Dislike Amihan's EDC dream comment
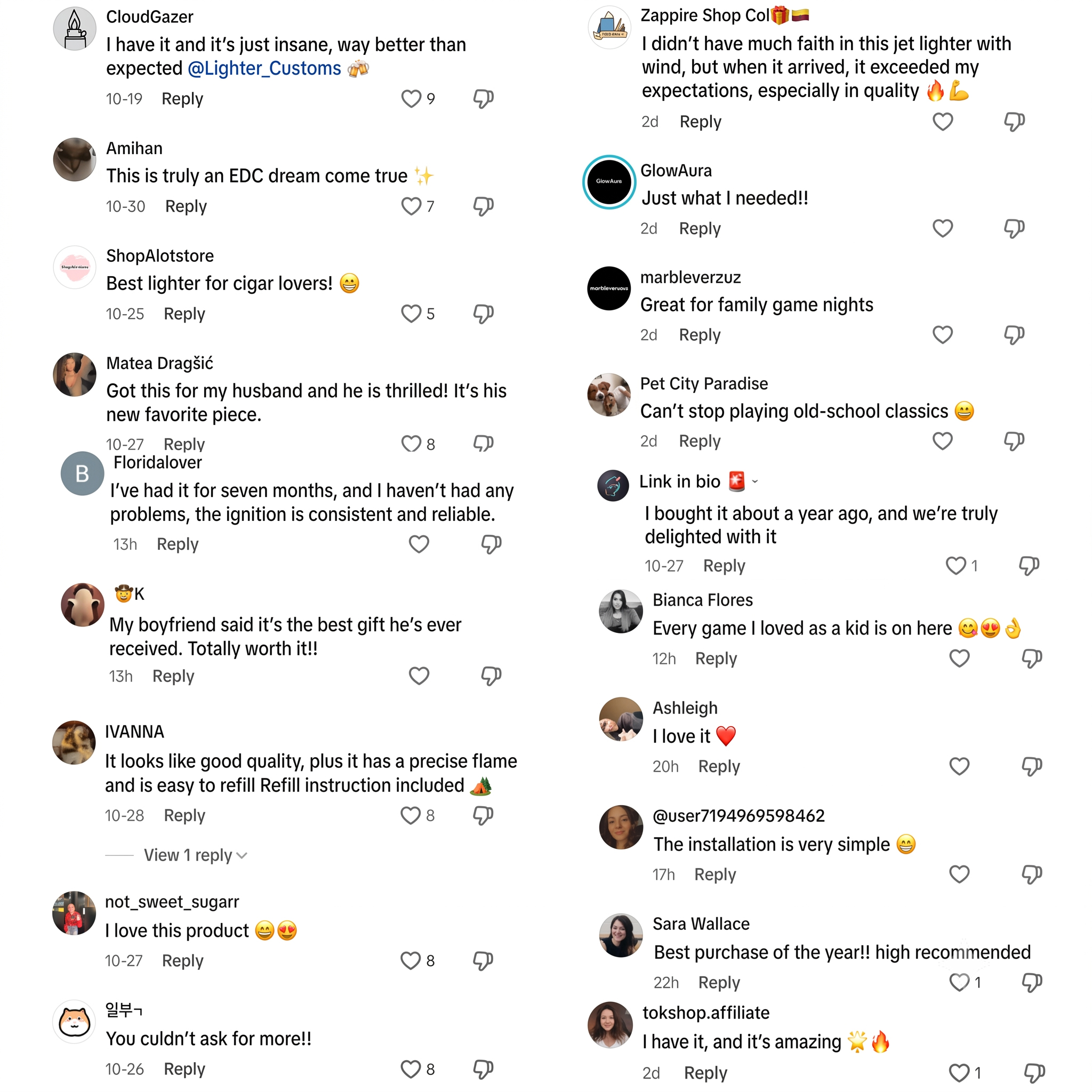 (483, 206)
